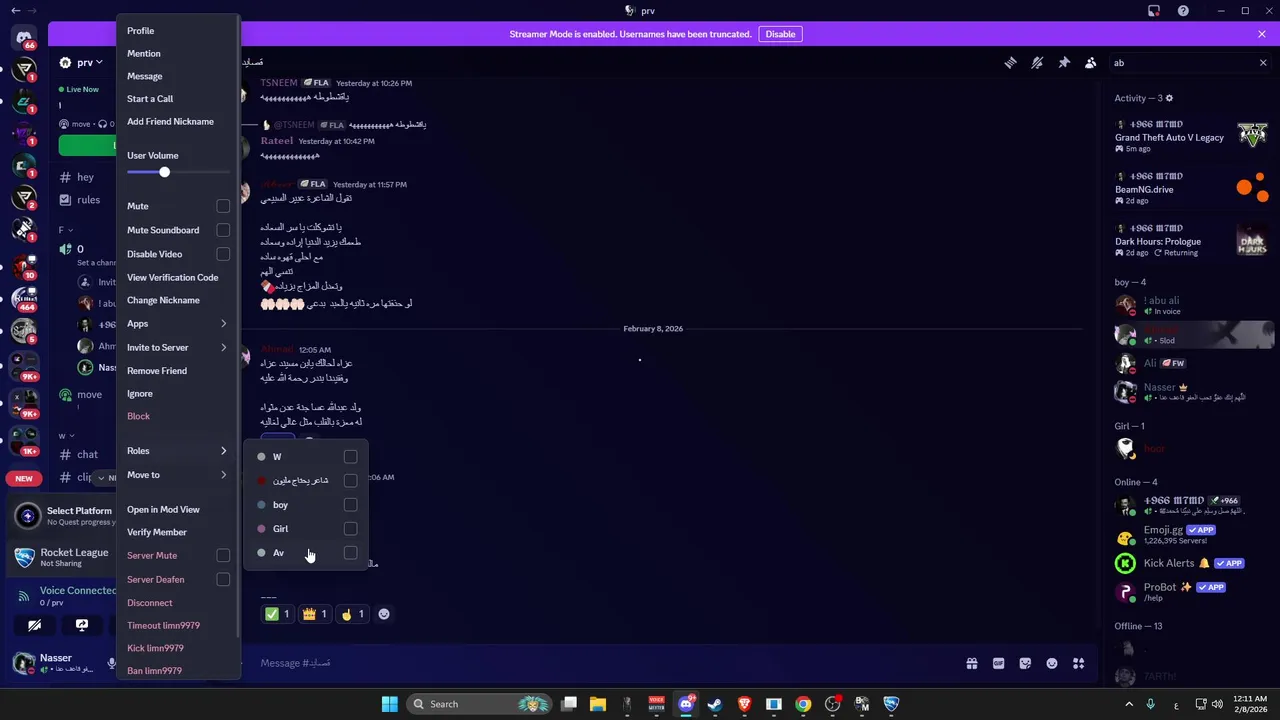
Task: Open the apps launcher in message bar
Action: [x=1079, y=663]
